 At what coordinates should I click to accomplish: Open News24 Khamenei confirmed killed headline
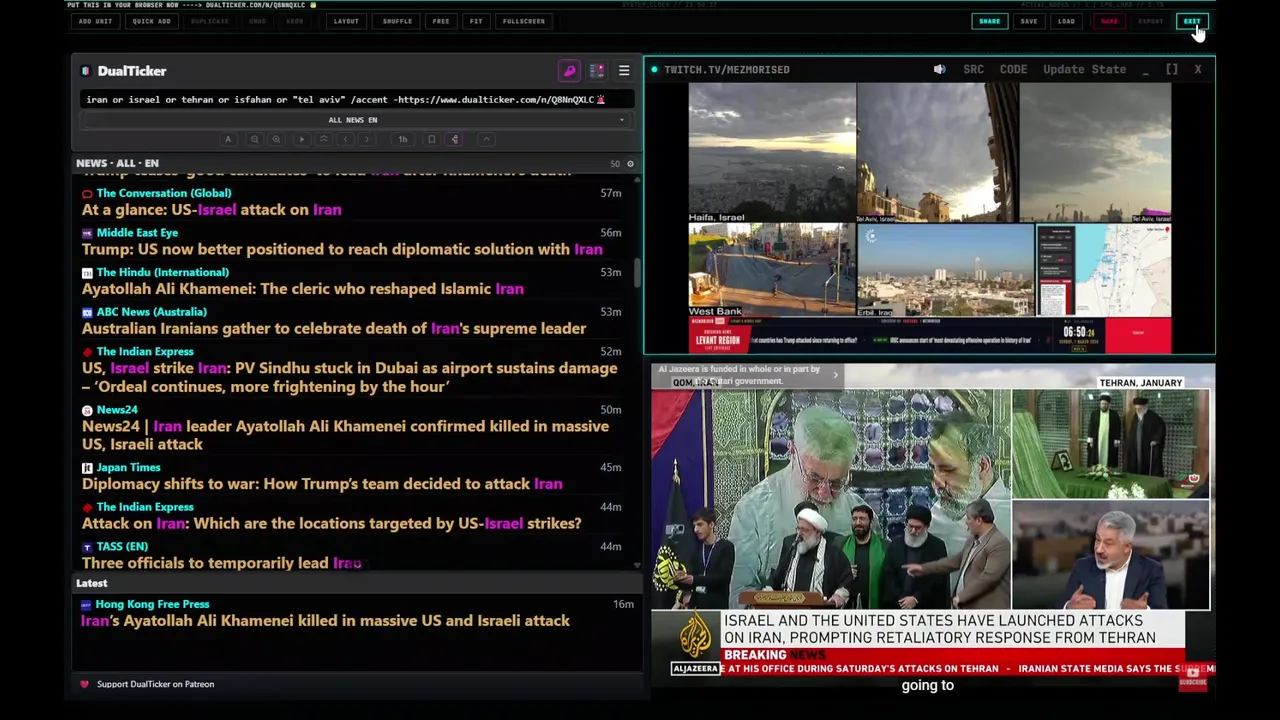click(x=345, y=435)
